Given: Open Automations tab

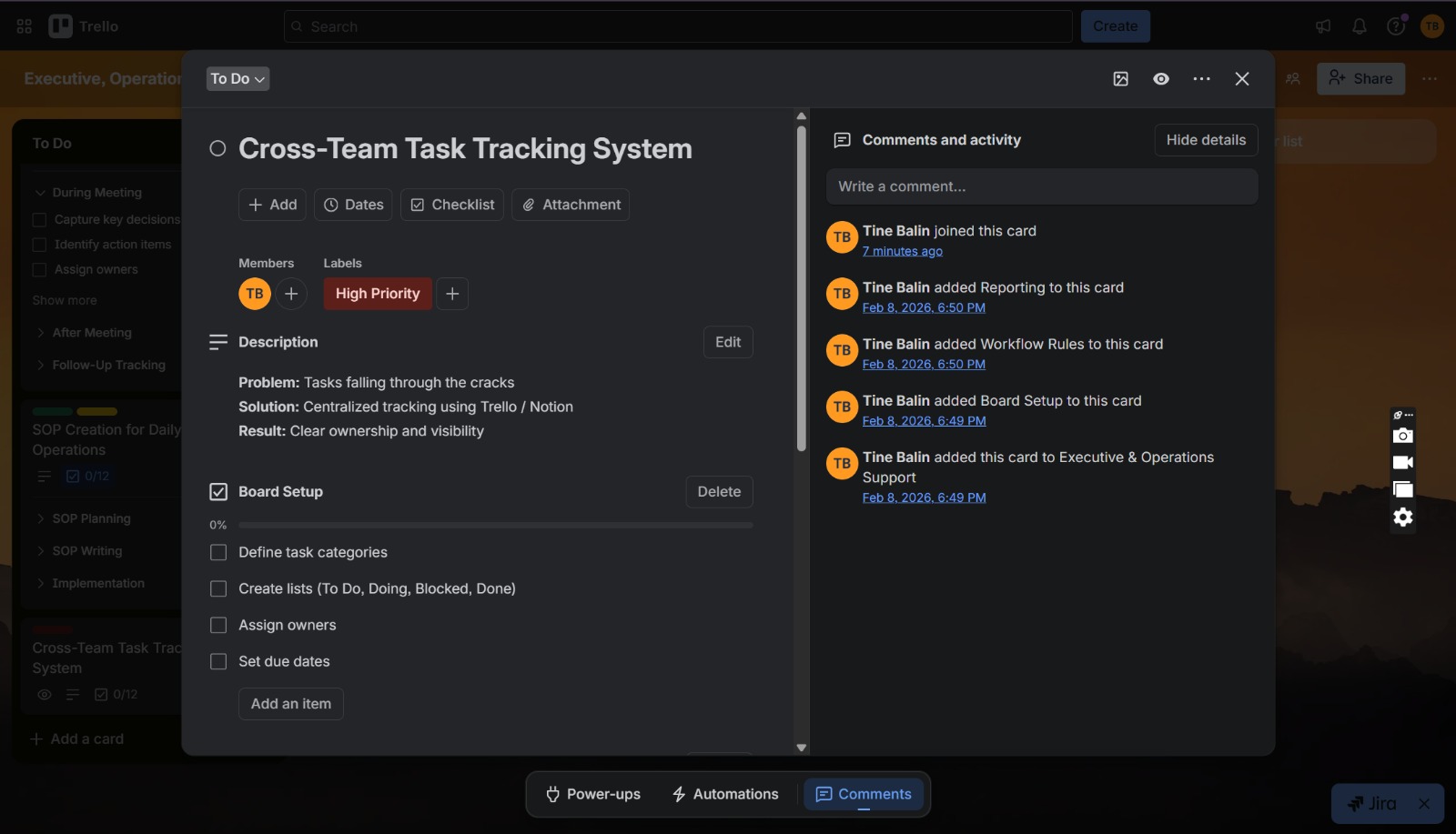Looking at the screenshot, I should coord(725,795).
